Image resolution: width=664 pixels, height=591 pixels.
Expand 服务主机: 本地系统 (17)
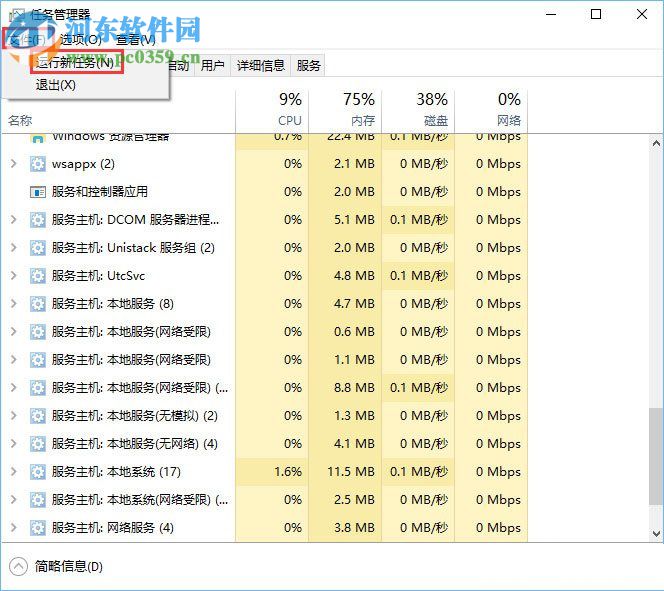14,471
